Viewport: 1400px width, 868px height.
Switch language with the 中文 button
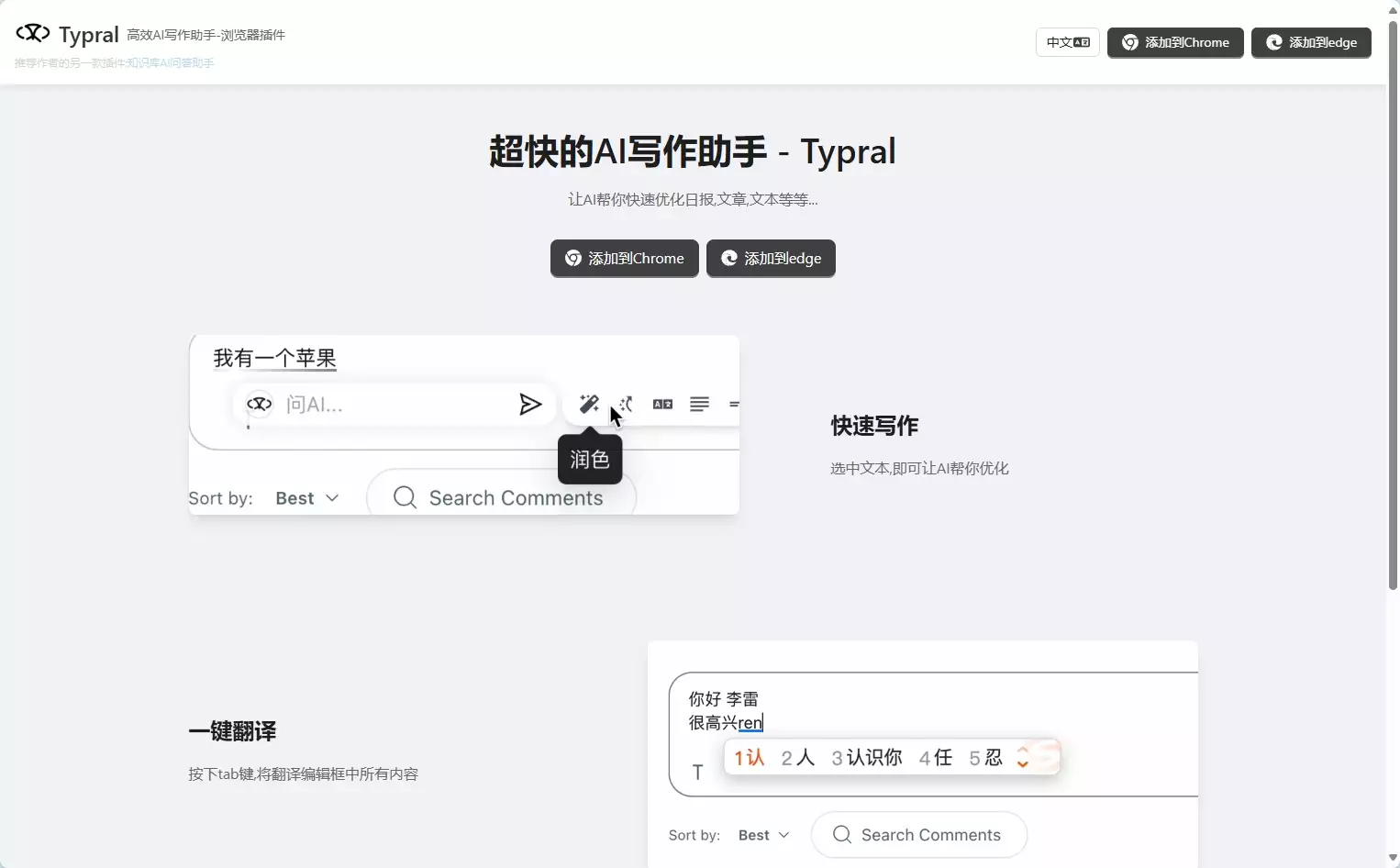click(x=1068, y=42)
